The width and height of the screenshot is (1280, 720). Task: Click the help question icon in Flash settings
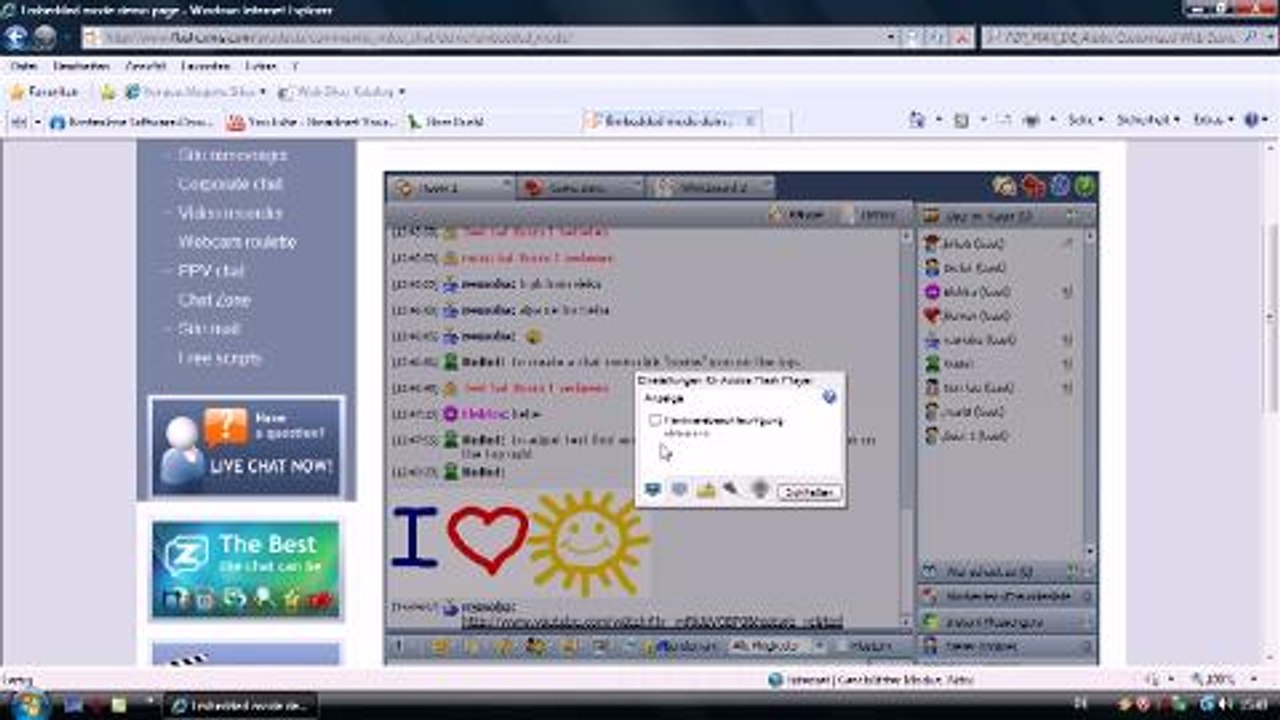pos(828,397)
